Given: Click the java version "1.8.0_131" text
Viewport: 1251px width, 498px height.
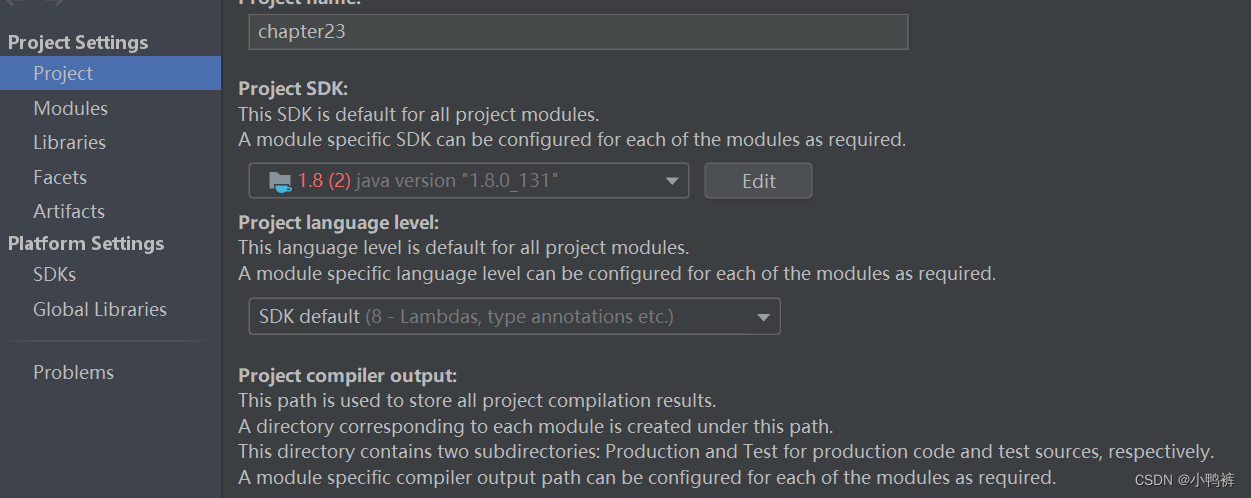Looking at the screenshot, I should [456, 181].
